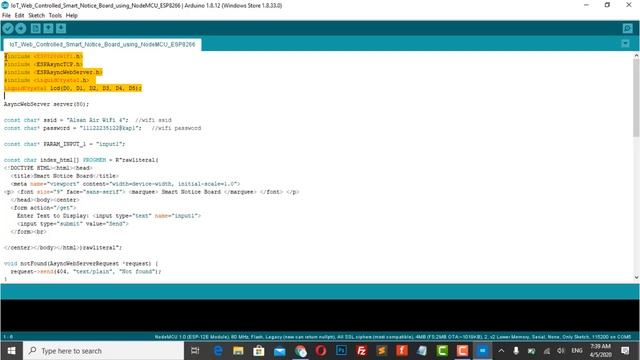
Task: Open Microsoft Store from the taskbar
Action: [259, 351]
